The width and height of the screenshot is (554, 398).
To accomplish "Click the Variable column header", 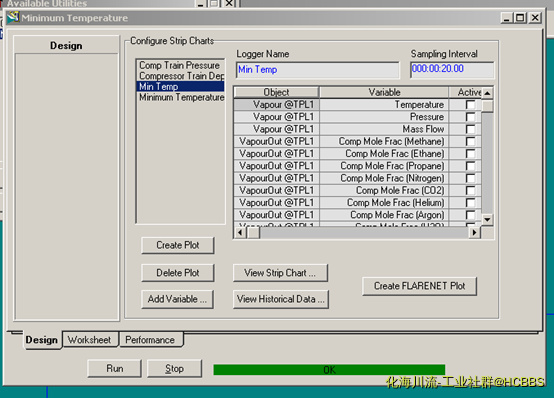I will click(384, 93).
